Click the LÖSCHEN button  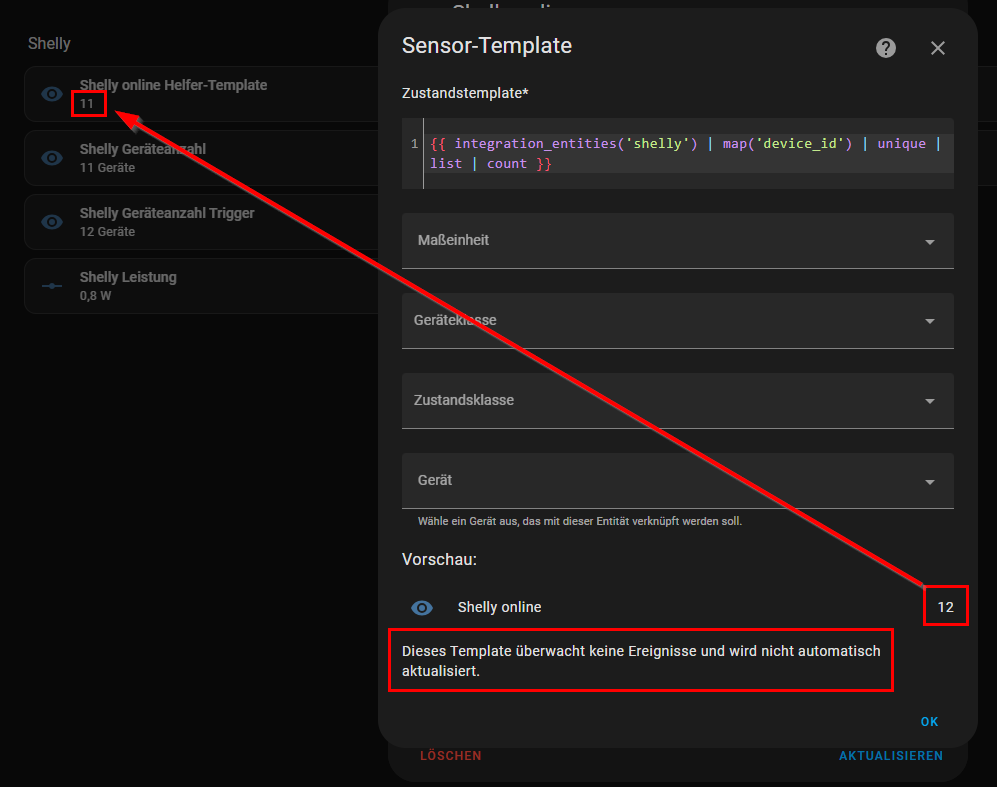(451, 756)
